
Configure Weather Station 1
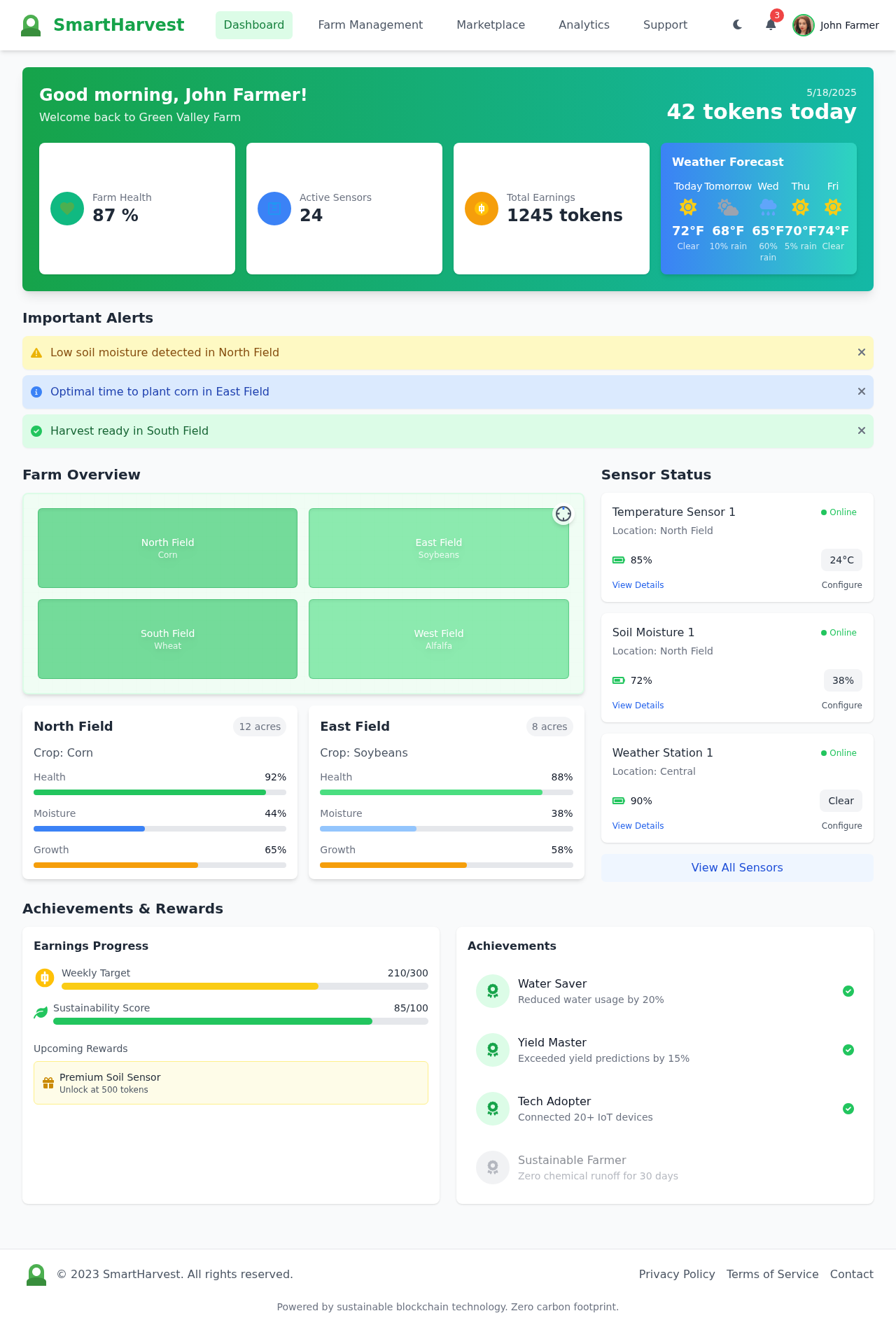[x=842, y=826]
